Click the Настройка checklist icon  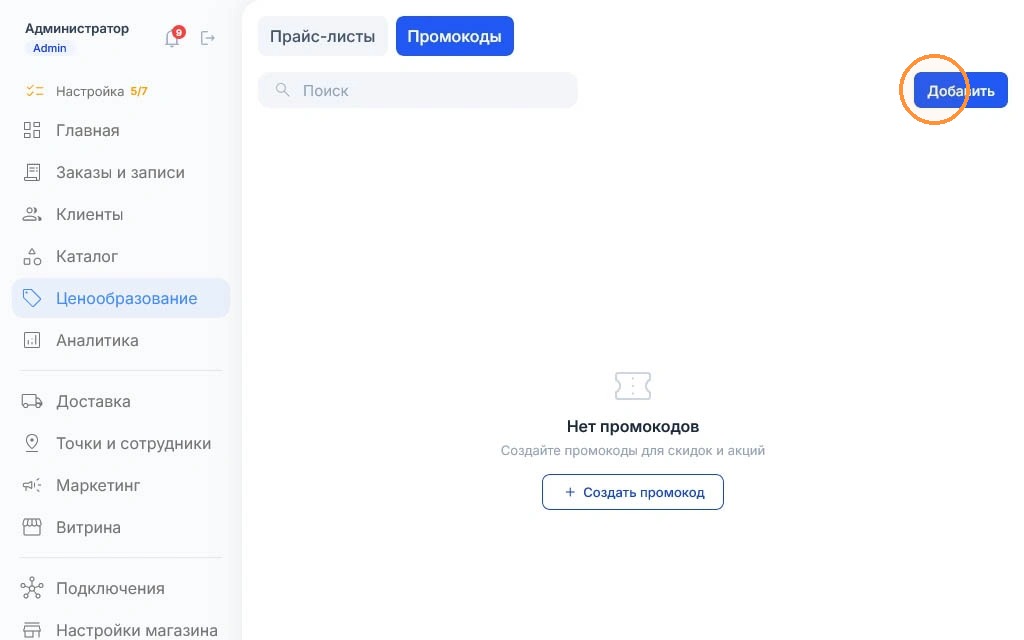coord(34,91)
